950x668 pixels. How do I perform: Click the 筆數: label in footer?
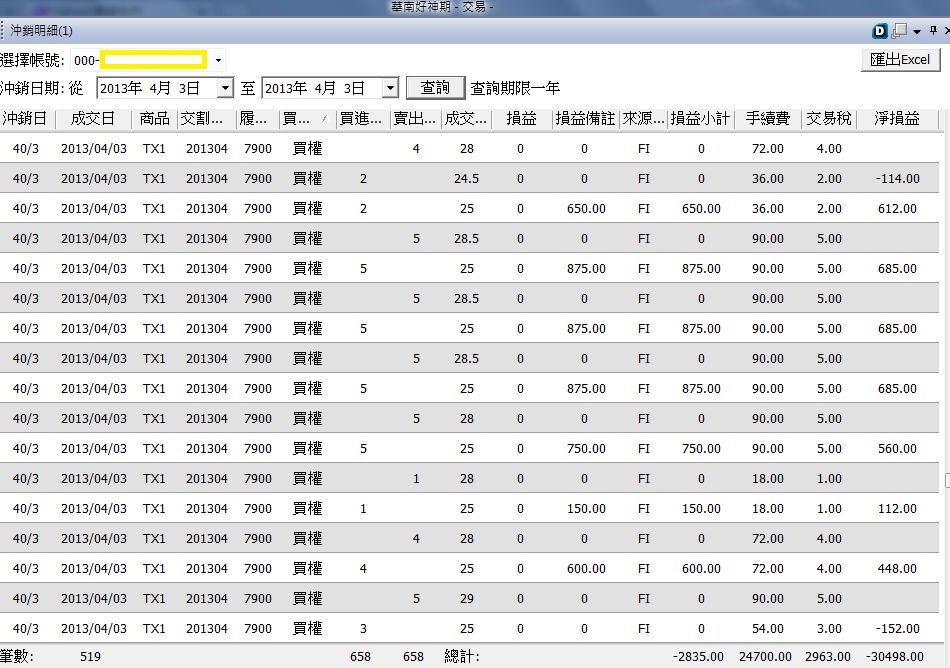click(x=17, y=656)
